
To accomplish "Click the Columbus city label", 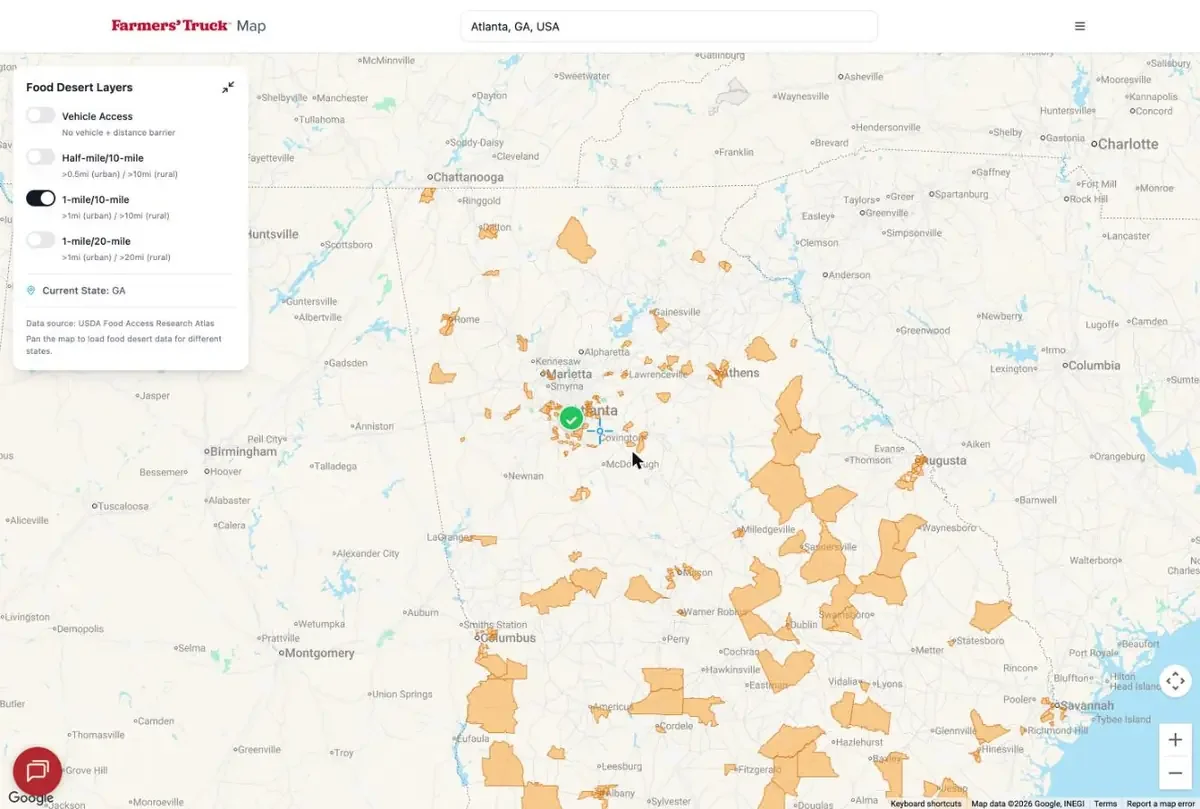I will [x=508, y=638].
